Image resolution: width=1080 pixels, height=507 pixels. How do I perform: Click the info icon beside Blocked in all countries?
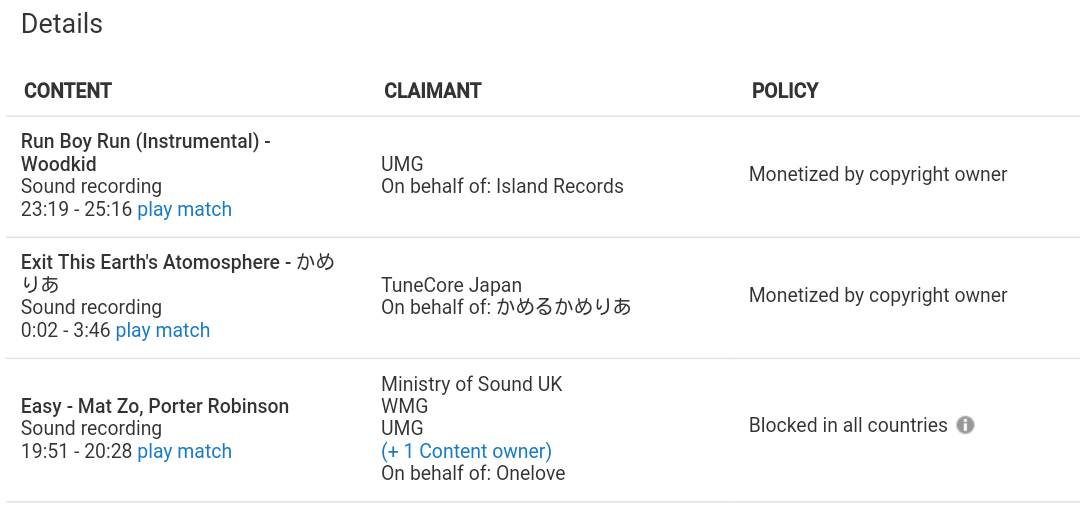coord(965,425)
